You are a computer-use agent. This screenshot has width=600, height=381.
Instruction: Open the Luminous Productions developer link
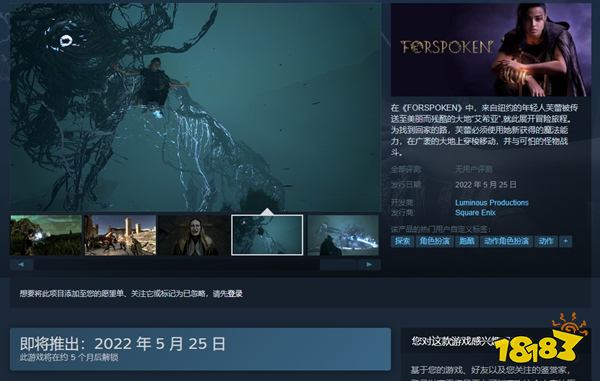pyautogui.click(x=492, y=203)
